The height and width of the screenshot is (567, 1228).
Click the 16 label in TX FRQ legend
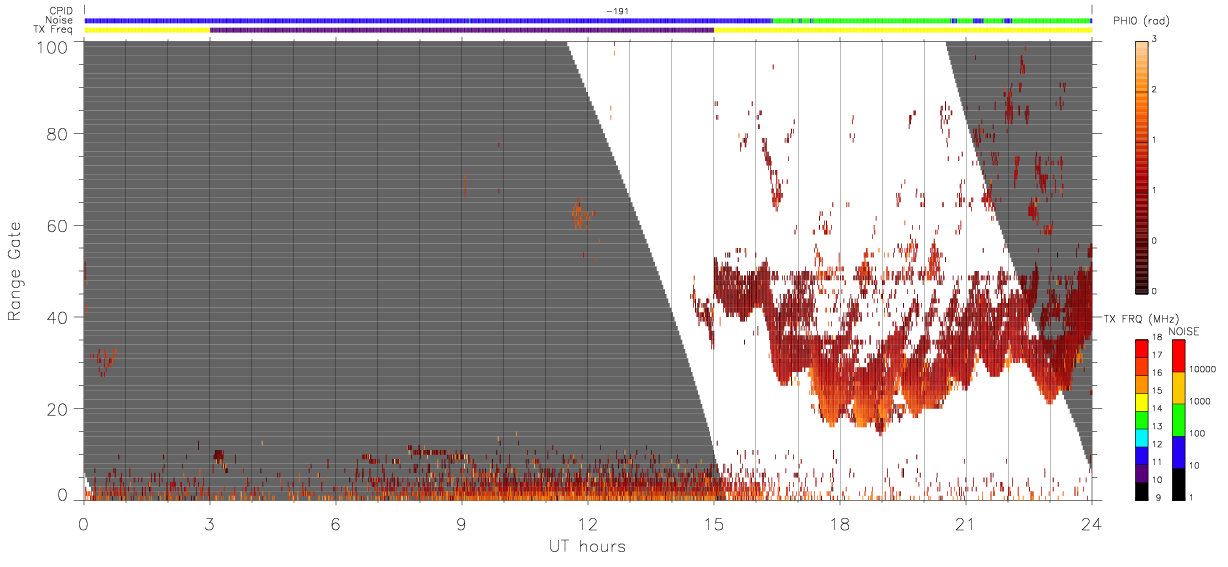1160,372
